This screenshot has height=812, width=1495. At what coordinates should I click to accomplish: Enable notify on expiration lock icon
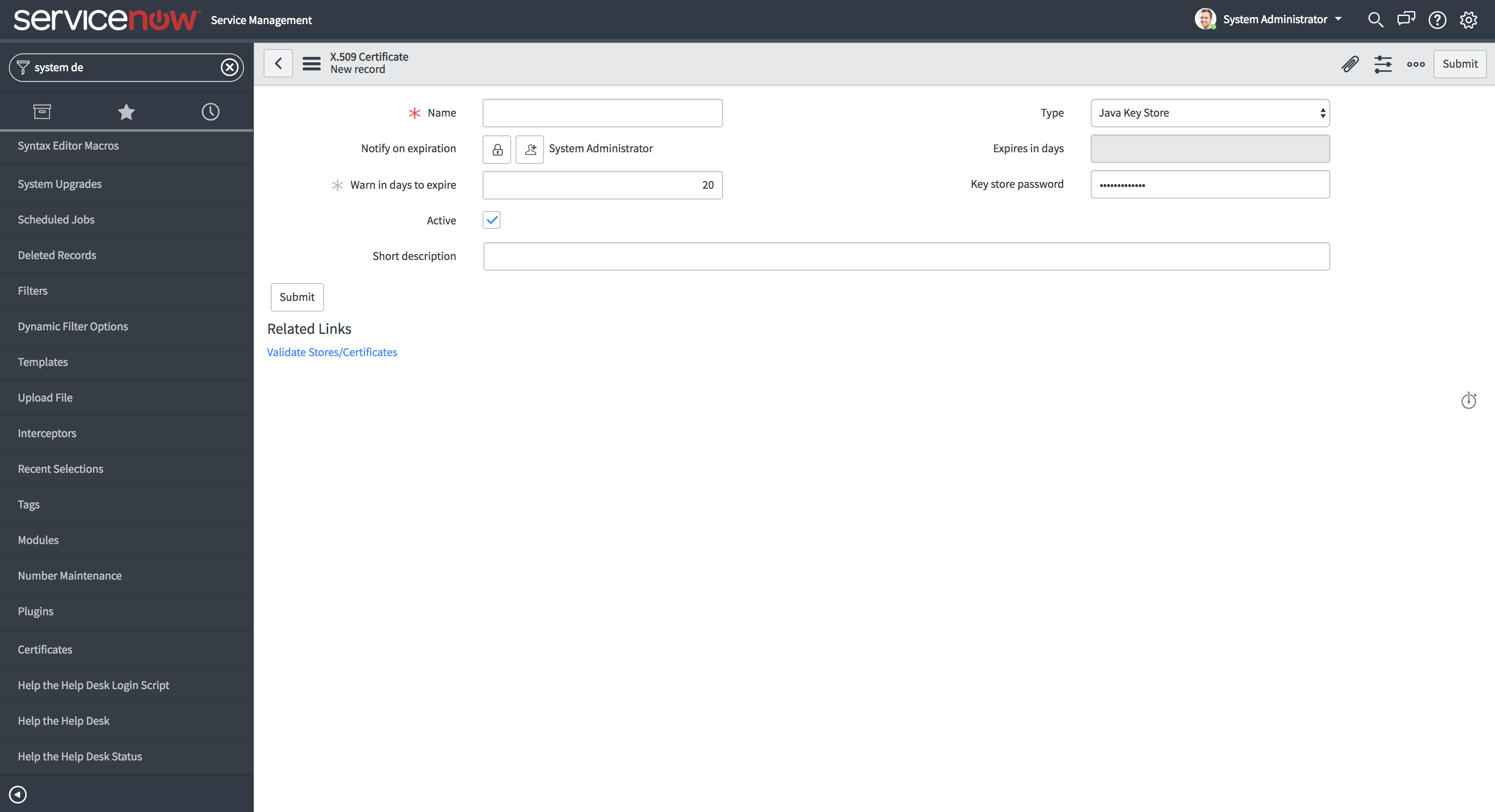click(497, 148)
